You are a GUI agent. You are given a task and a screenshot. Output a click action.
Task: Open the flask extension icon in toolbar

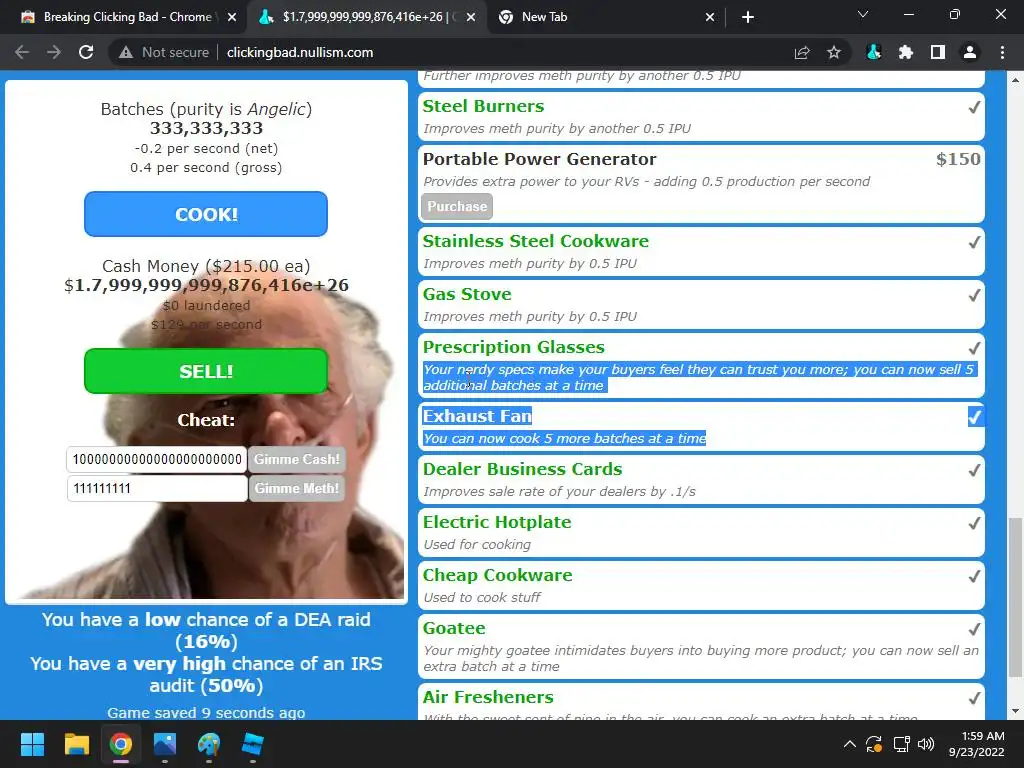click(874, 52)
